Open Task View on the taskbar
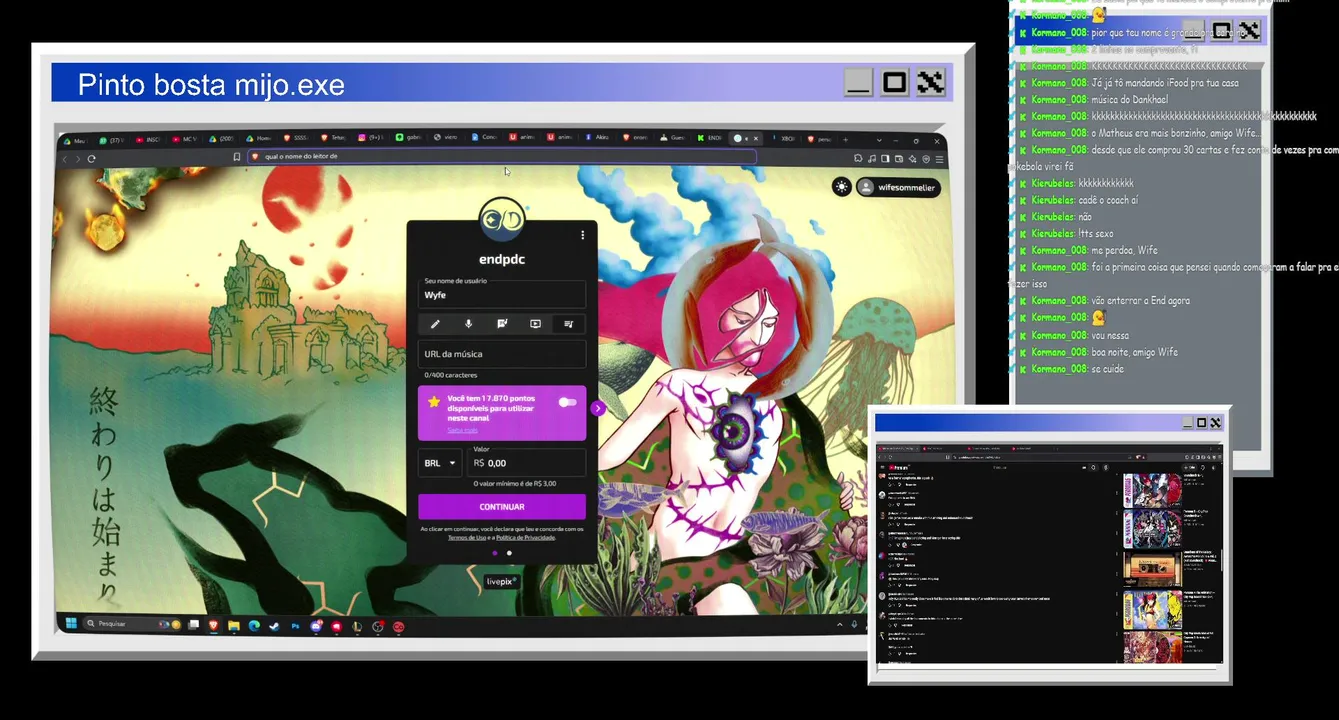This screenshot has height=720, width=1339. [192, 625]
